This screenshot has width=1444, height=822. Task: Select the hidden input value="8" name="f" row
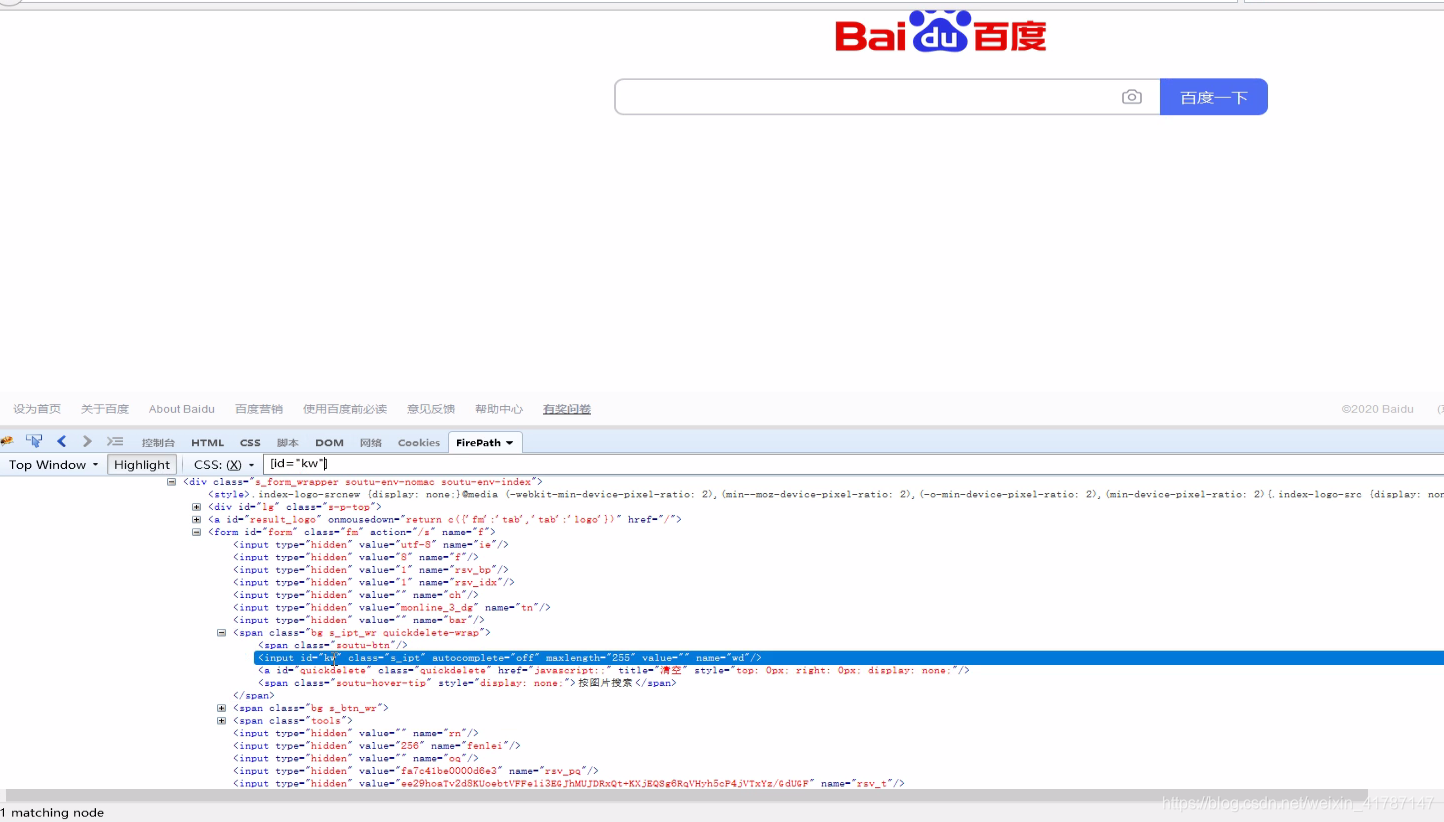coord(356,557)
